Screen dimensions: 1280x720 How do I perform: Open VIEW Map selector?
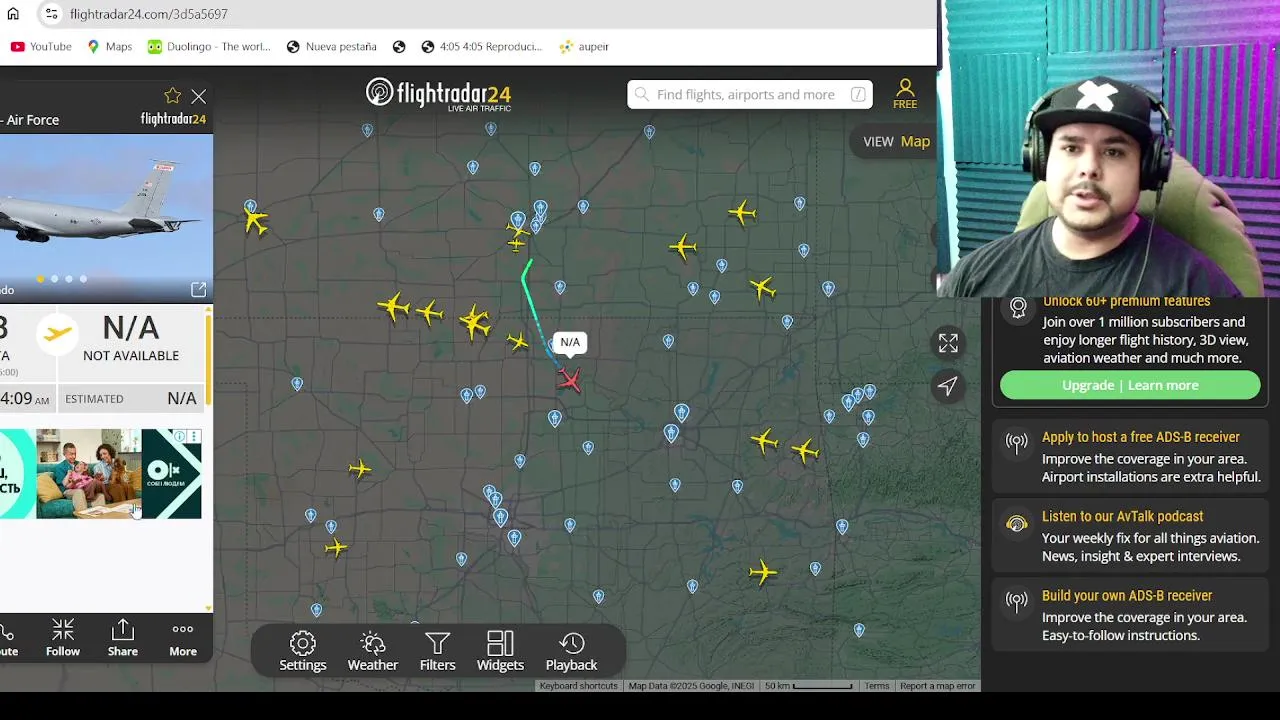pyautogui.click(x=896, y=141)
